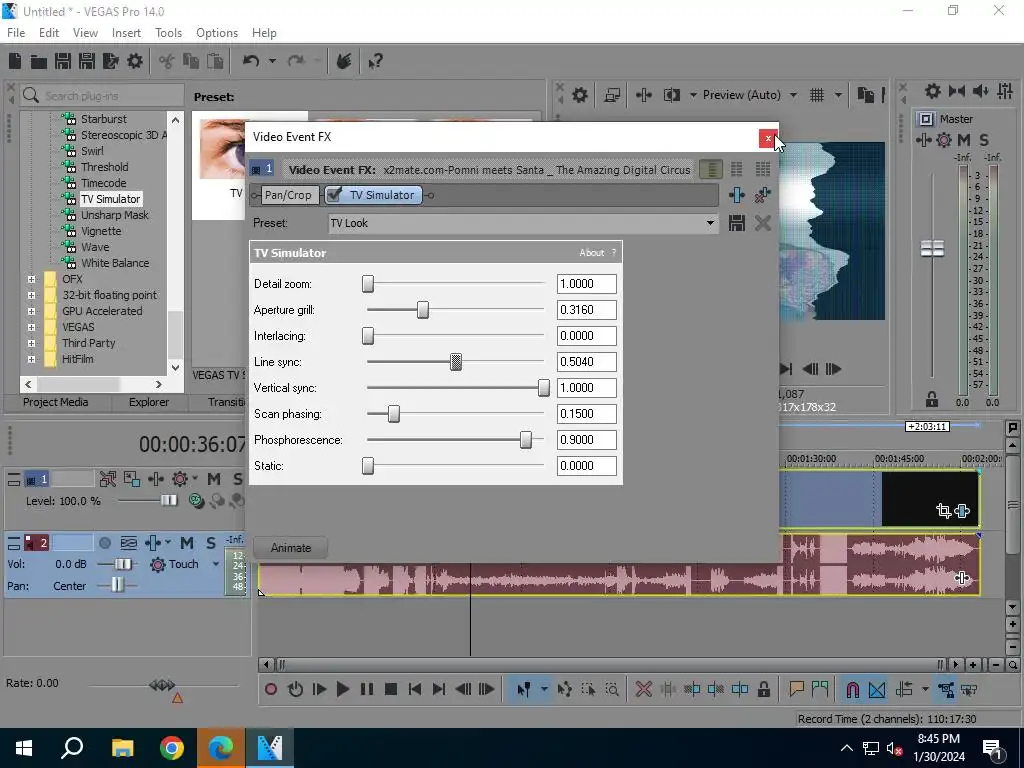Viewport: 1024px width, 768px height.
Task: Expand the OFX plug-in folder
Action: [x=31, y=280]
